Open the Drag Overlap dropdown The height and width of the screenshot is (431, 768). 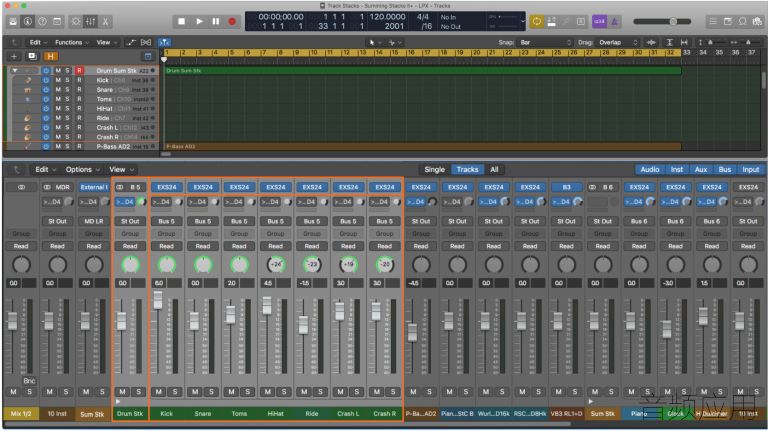(x=619, y=43)
